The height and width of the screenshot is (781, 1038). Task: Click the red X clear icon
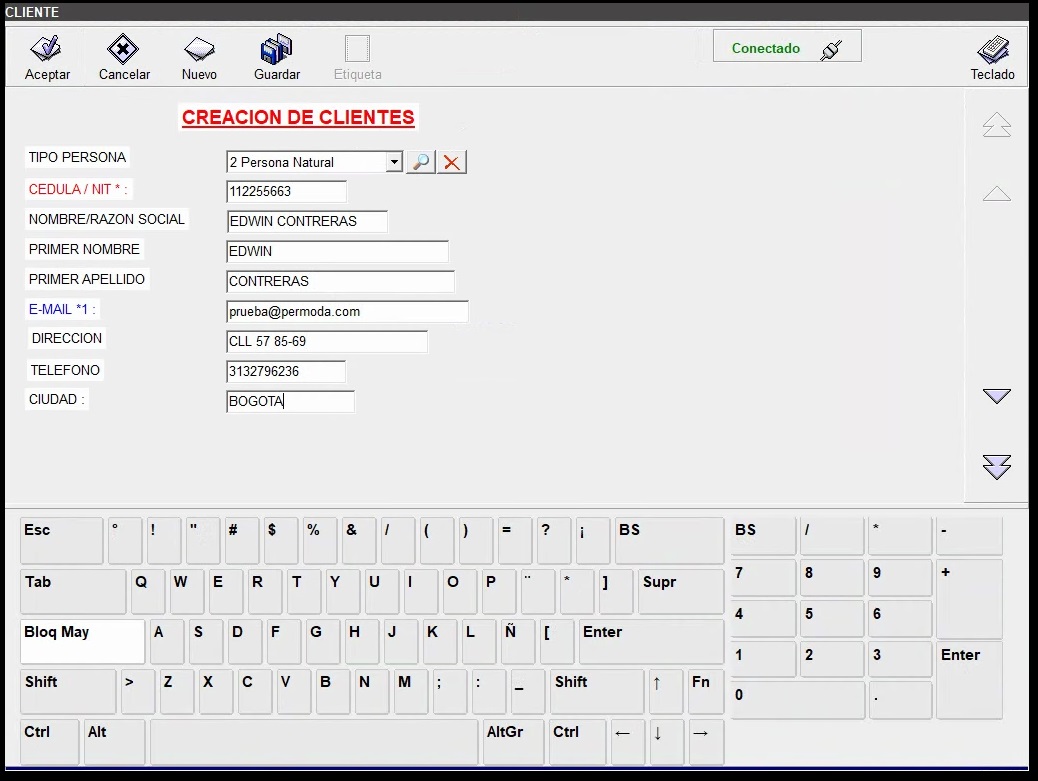(x=452, y=162)
